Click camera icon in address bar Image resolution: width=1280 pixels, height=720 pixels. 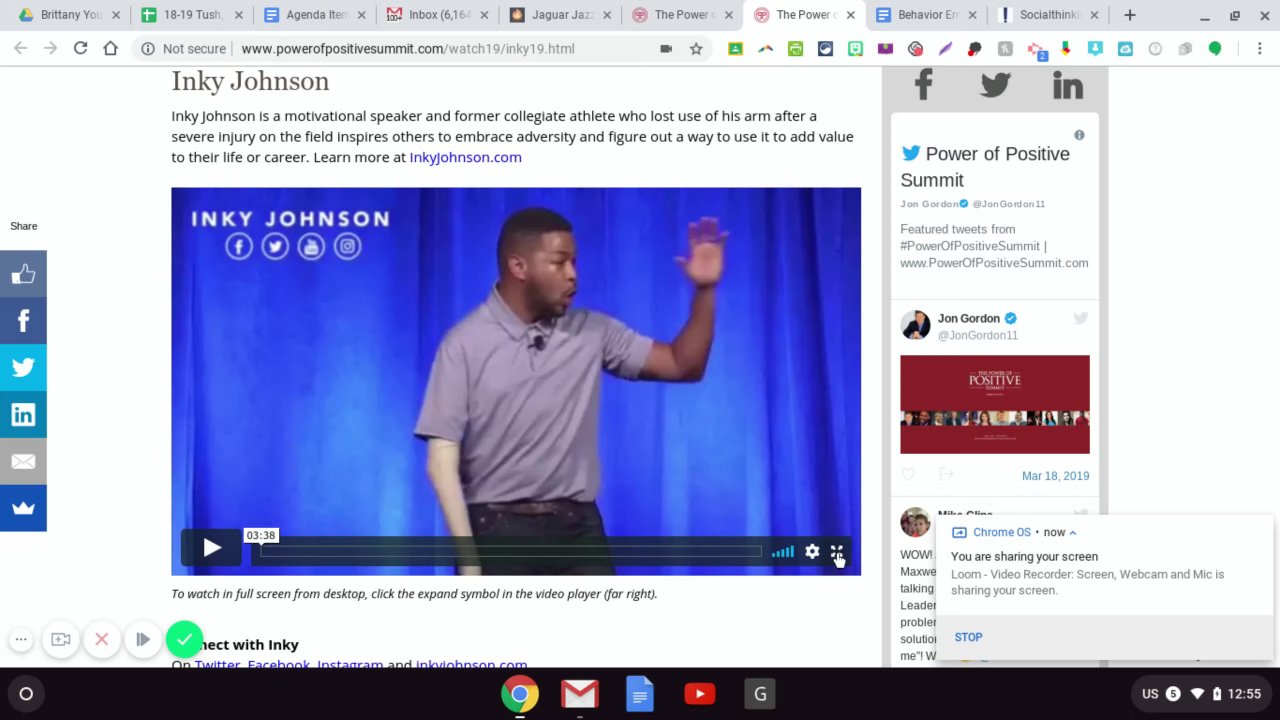tap(666, 49)
